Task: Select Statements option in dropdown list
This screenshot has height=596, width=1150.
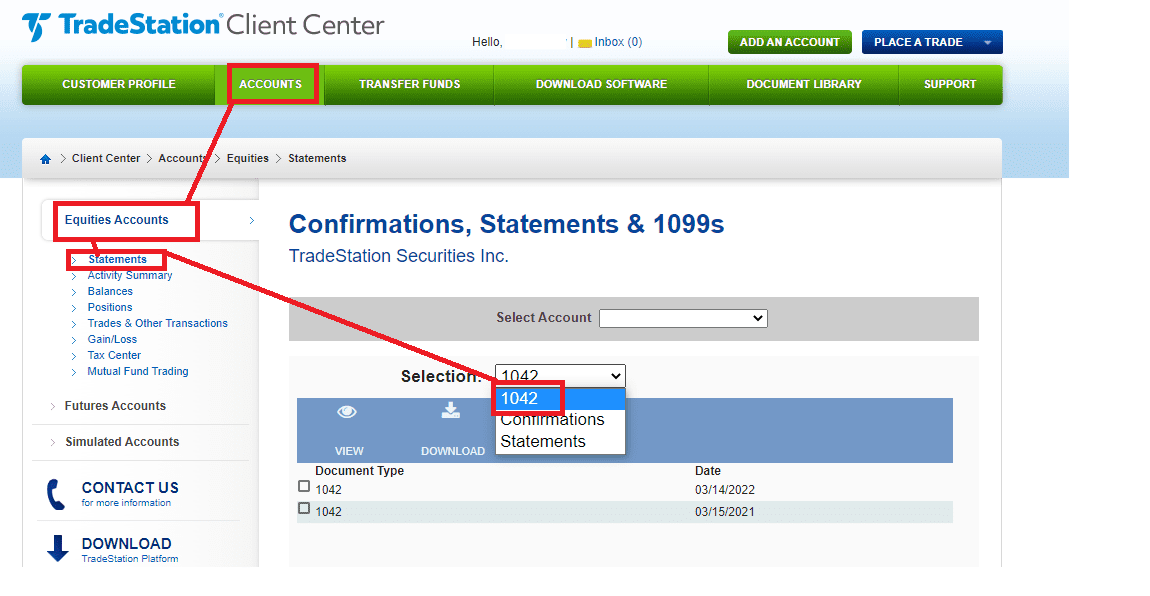Action: click(543, 442)
